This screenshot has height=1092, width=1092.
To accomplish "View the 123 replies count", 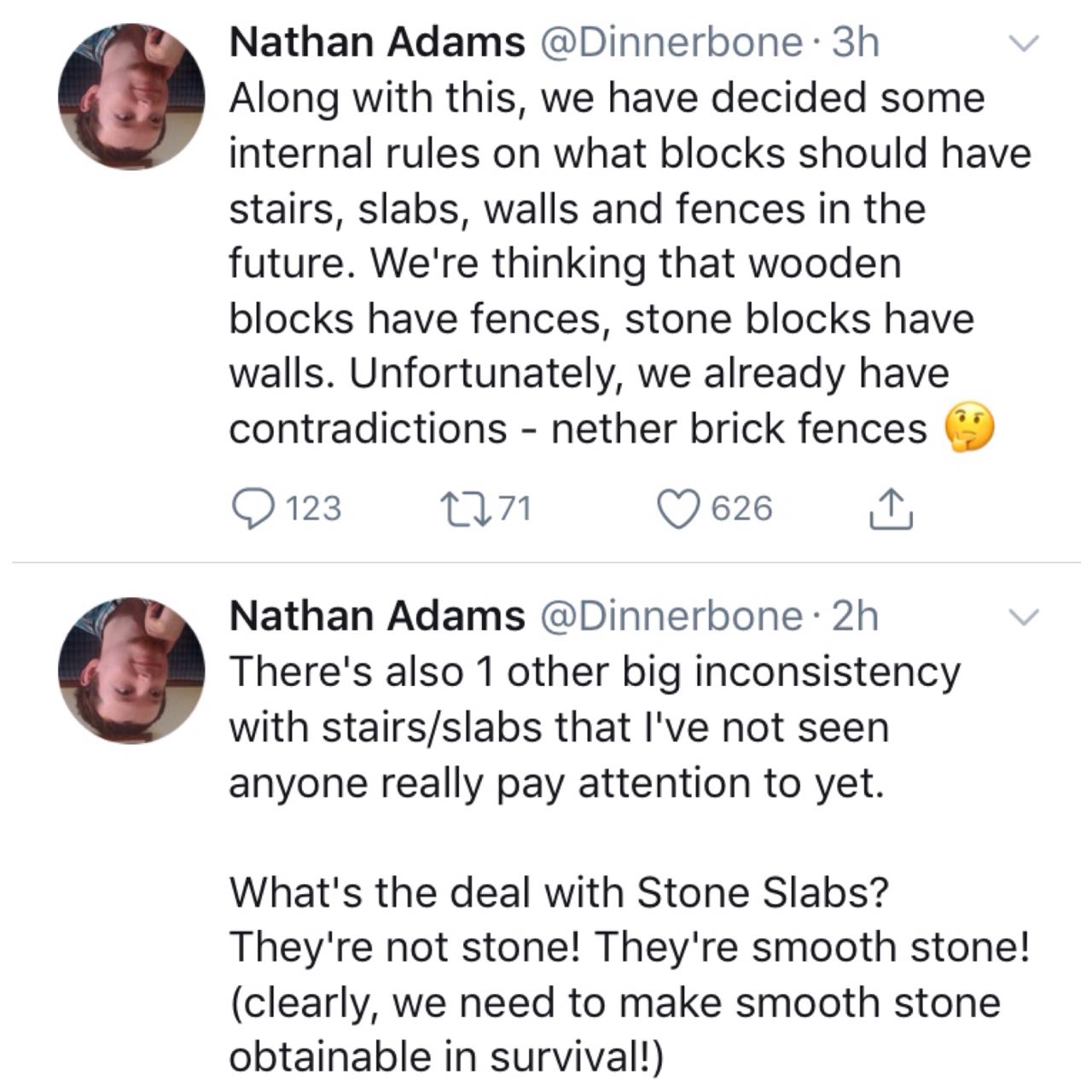I will pyautogui.click(x=312, y=509).
